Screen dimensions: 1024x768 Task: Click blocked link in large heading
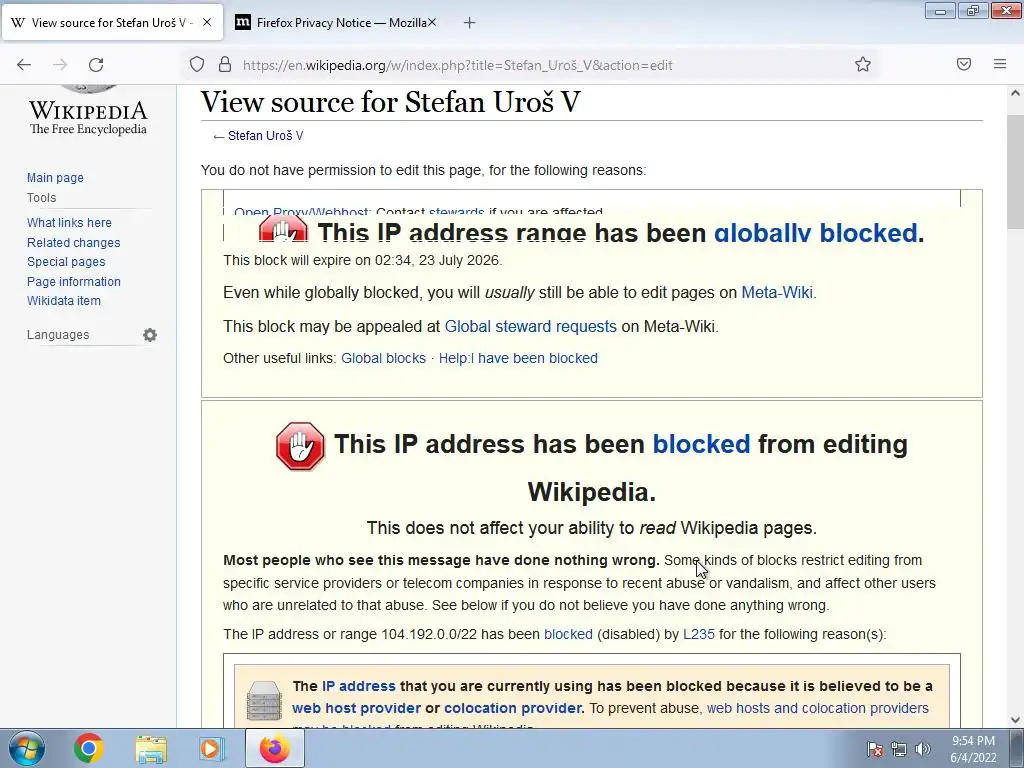701,444
